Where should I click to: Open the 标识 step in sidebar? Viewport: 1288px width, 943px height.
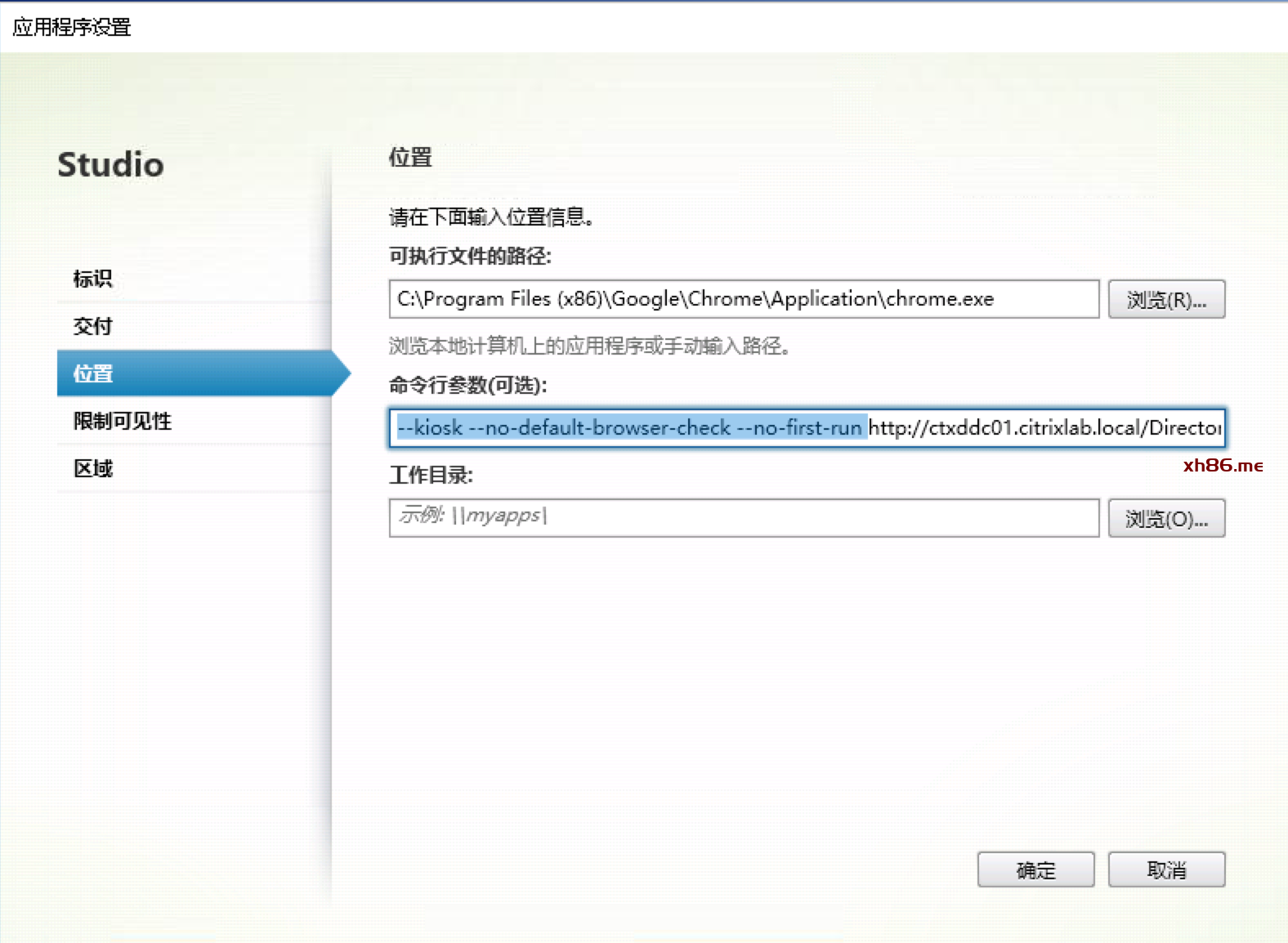pyautogui.click(x=93, y=279)
